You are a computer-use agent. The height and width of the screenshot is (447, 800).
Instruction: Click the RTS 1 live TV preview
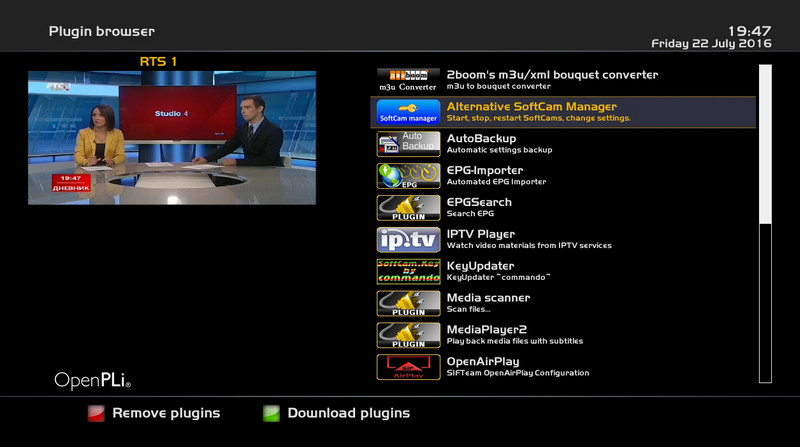tap(172, 138)
